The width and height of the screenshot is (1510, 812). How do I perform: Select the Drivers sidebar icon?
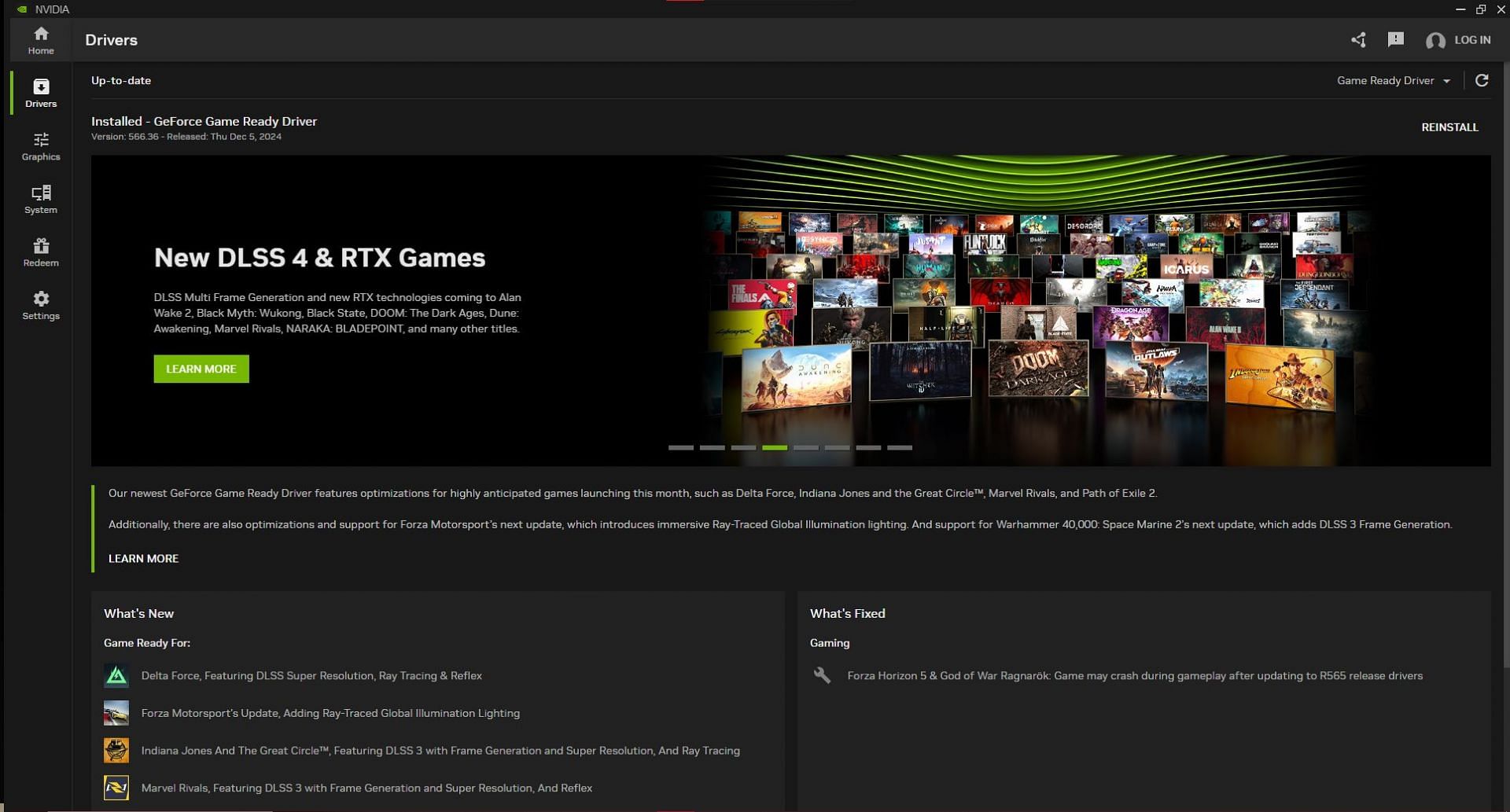coord(41,93)
